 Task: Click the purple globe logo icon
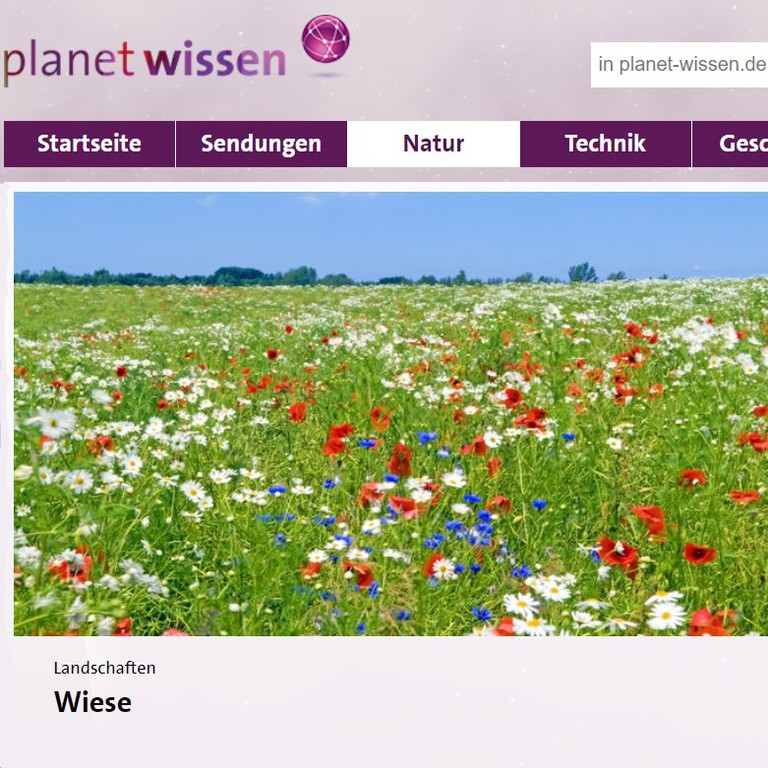[x=326, y=39]
